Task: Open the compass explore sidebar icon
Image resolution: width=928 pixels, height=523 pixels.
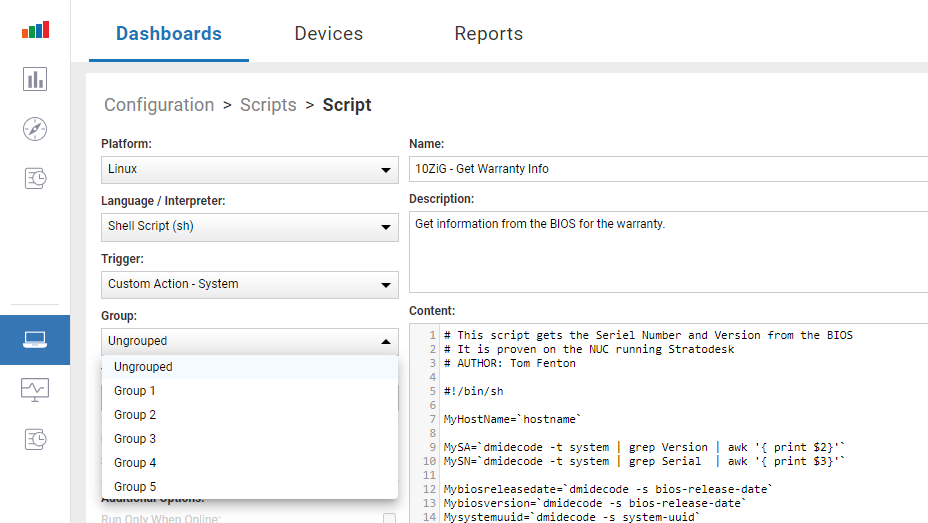Action: 35,129
